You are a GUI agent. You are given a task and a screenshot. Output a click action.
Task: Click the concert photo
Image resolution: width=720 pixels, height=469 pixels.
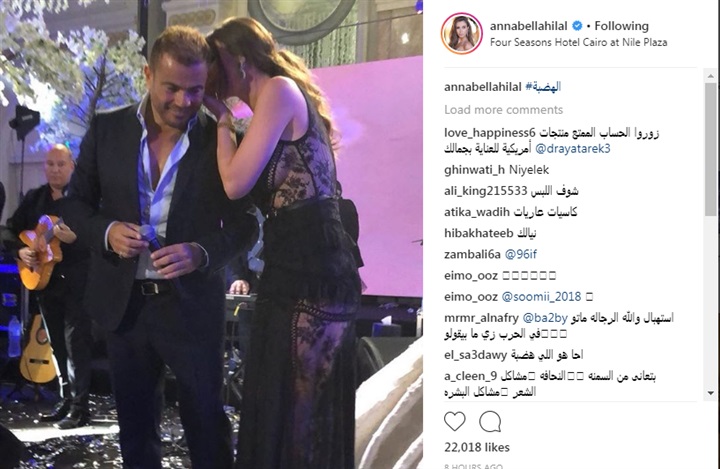(x=211, y=234)
